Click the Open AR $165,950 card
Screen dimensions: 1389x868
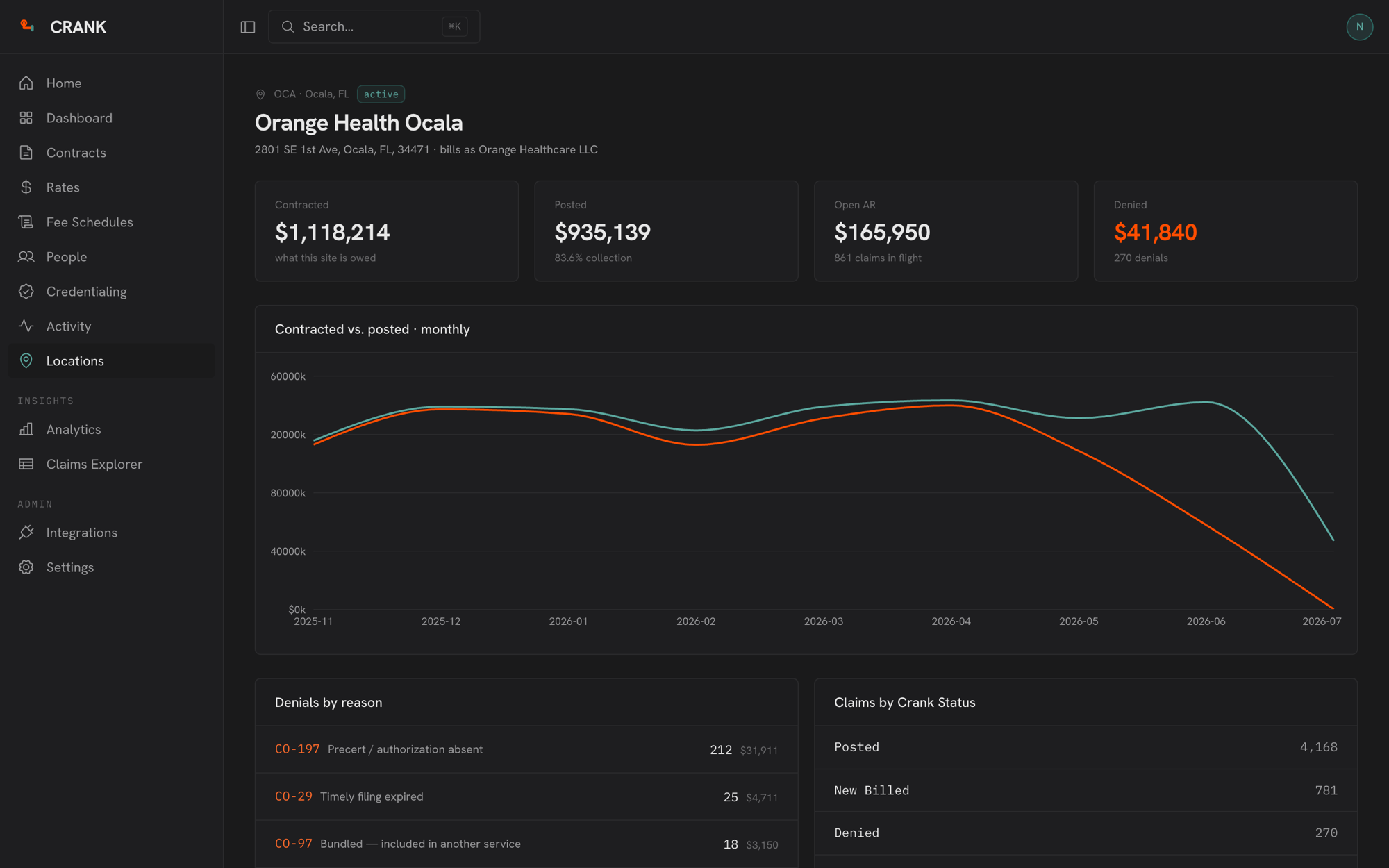tap(946, 231)
